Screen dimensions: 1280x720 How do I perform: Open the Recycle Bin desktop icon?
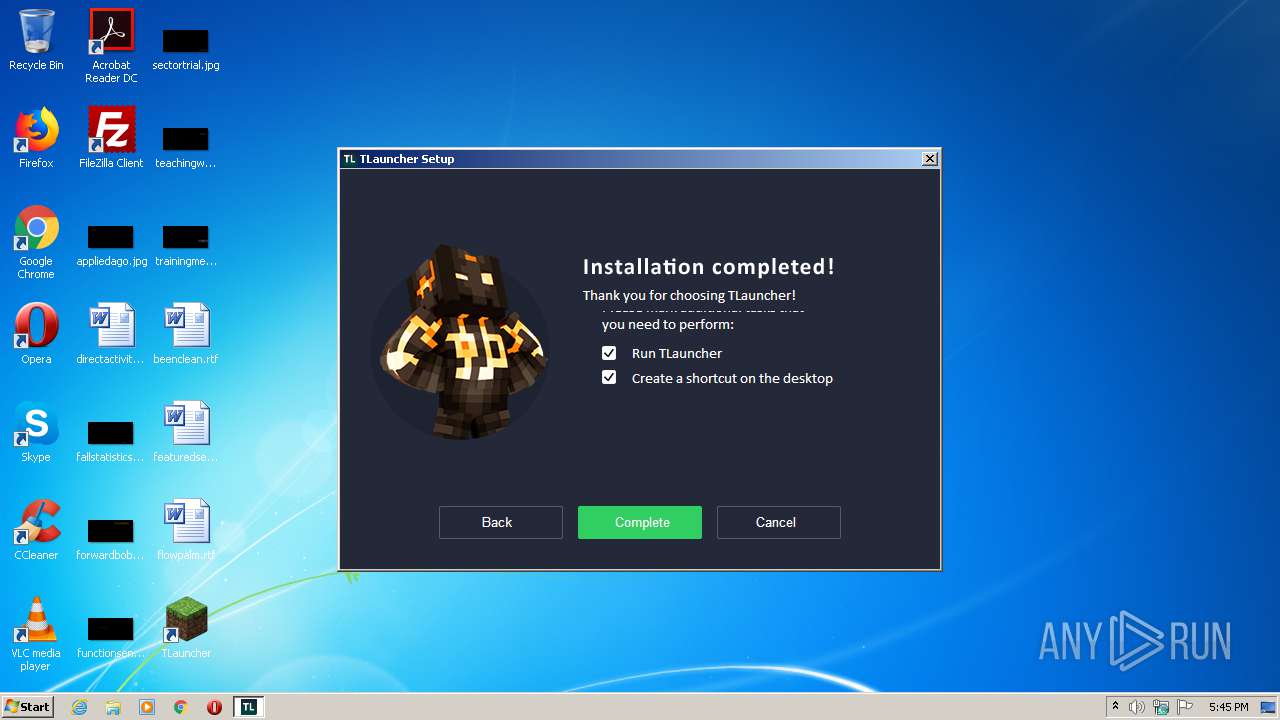(36, 41)
